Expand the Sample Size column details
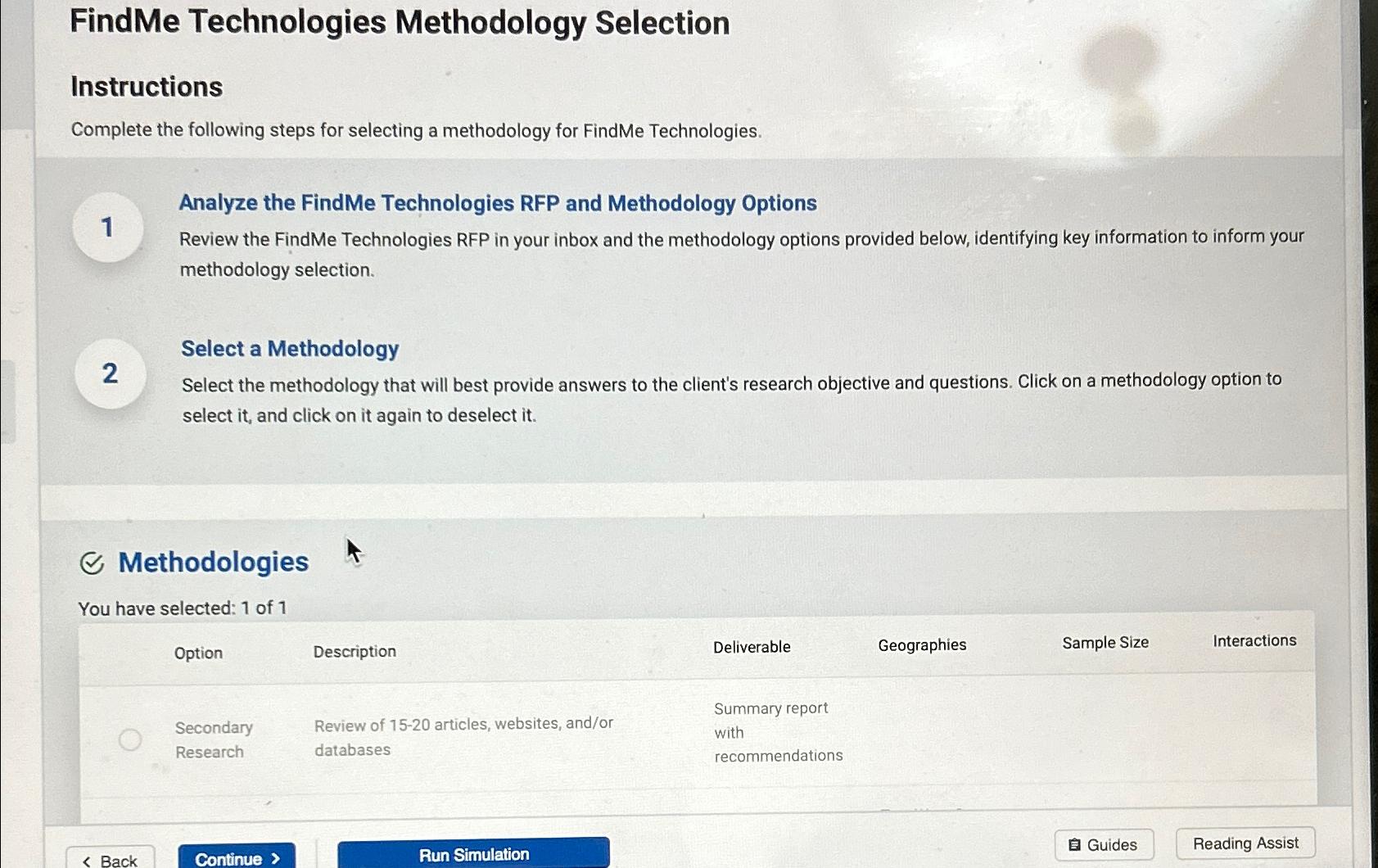The height and width of the screenshot is (868, 1378). [x=1105, y=643]
